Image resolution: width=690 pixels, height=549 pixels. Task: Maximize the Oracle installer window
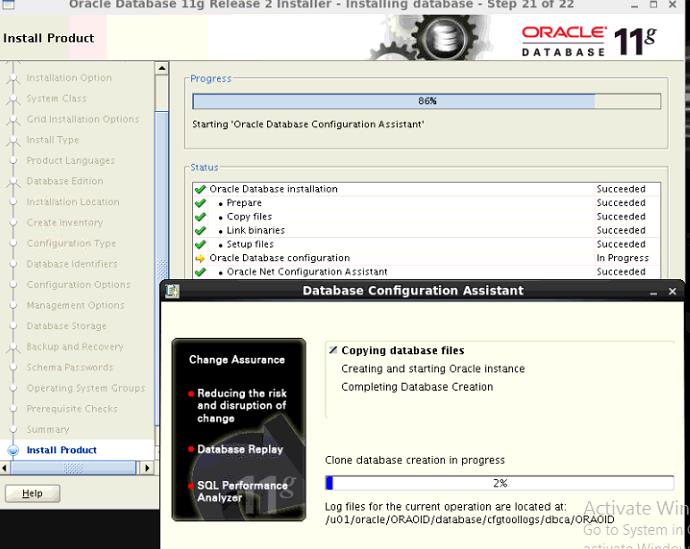pos(653,4)
